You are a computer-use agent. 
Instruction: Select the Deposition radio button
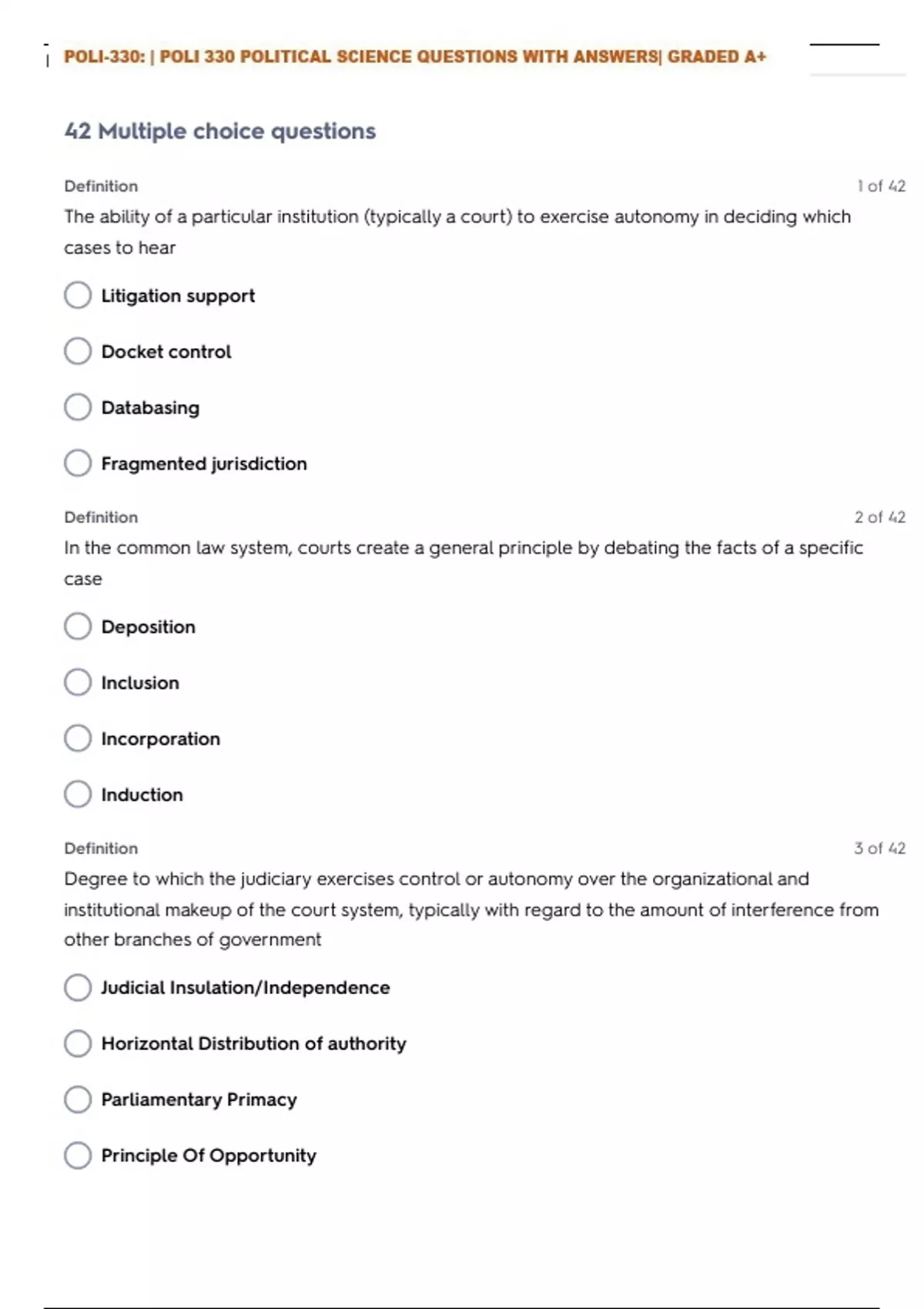(78, 626)
